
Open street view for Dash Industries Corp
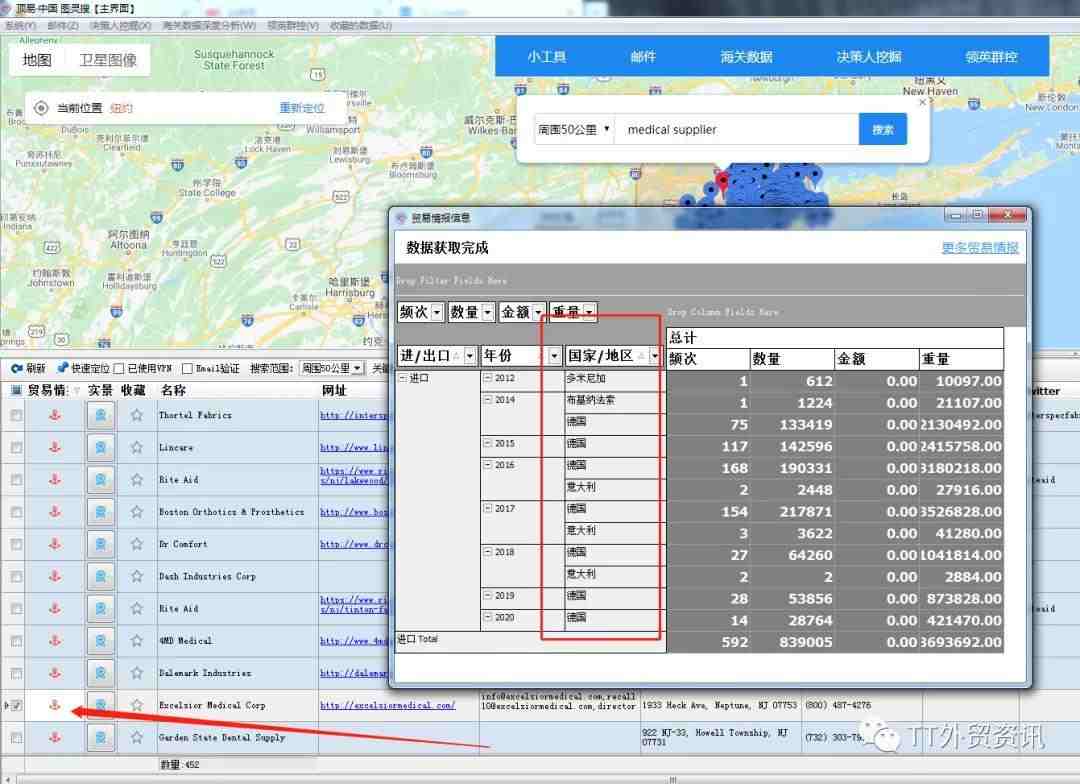coord(101,576)
